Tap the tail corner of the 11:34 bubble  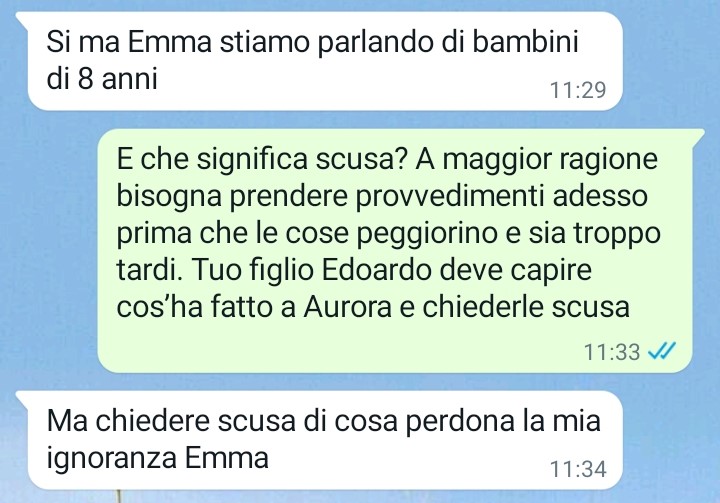[22, 396]
